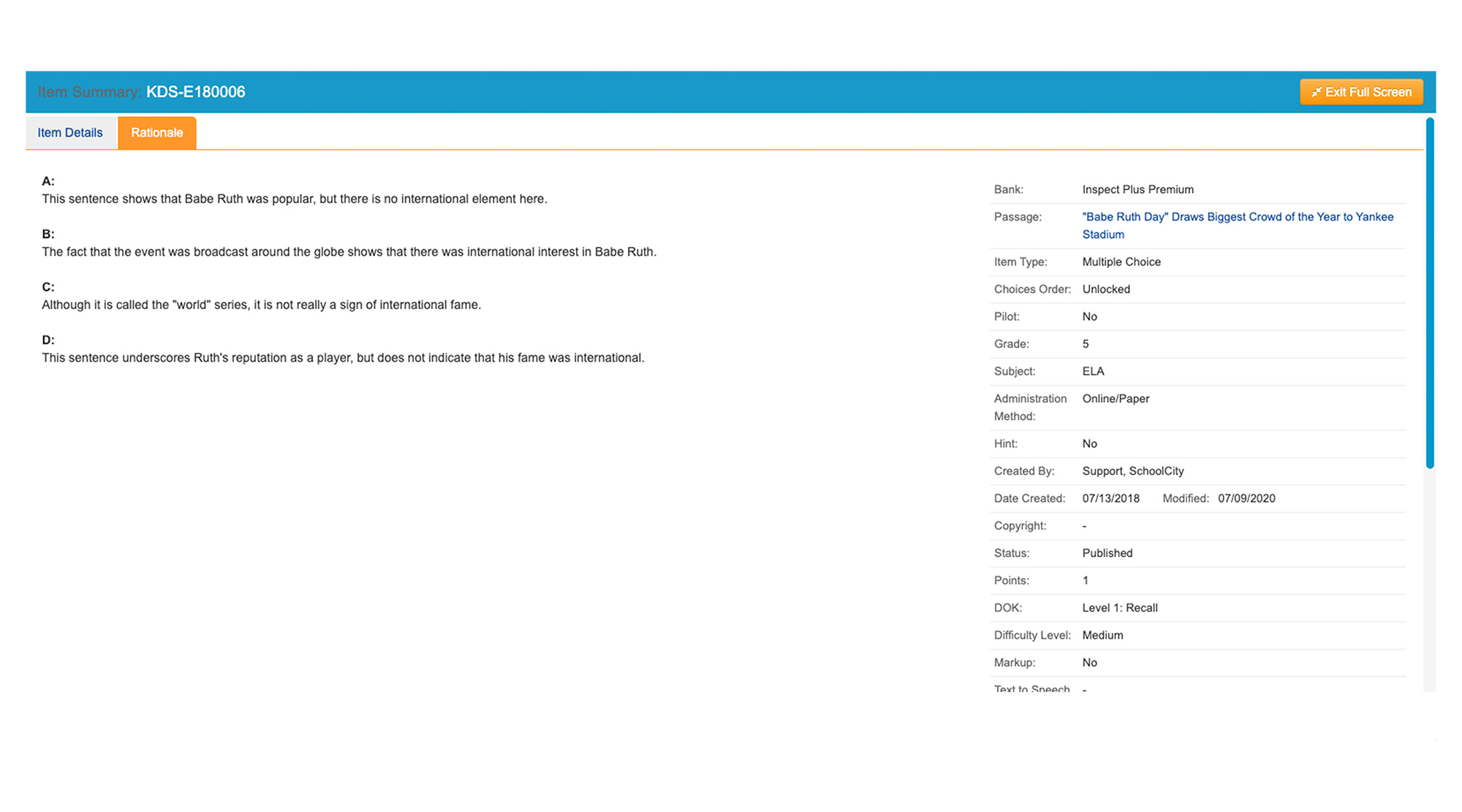Click the item ID KDS-E180006 in header

point(196,92)
